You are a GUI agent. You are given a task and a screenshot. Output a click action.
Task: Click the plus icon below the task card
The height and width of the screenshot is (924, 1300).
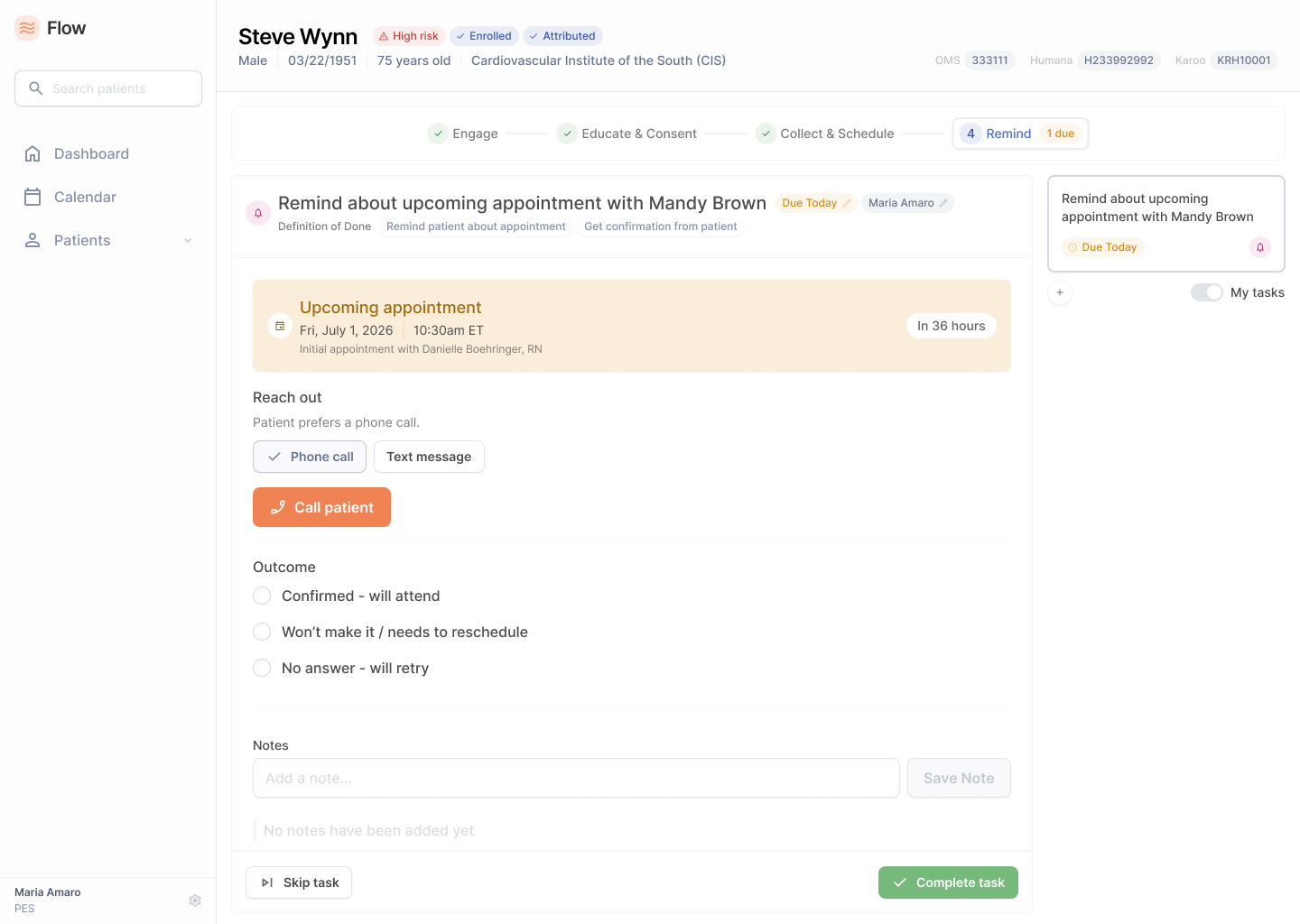1060,292
